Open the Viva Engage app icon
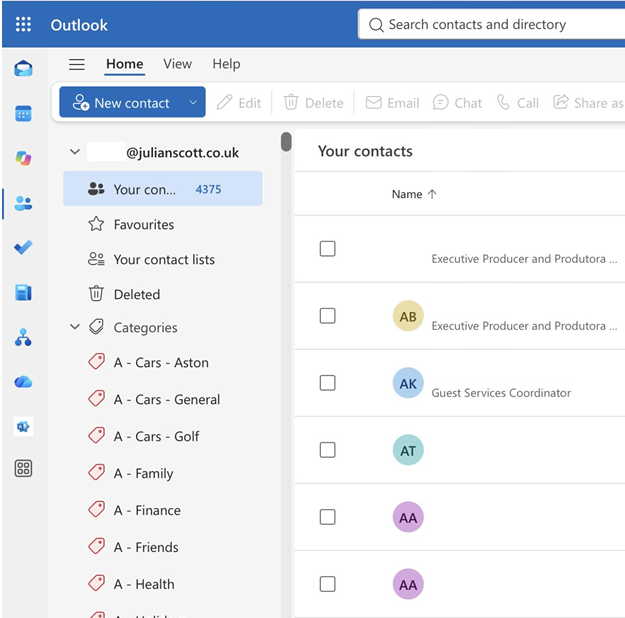The height and width of the screenshot is (618, 625). point(23,427)
